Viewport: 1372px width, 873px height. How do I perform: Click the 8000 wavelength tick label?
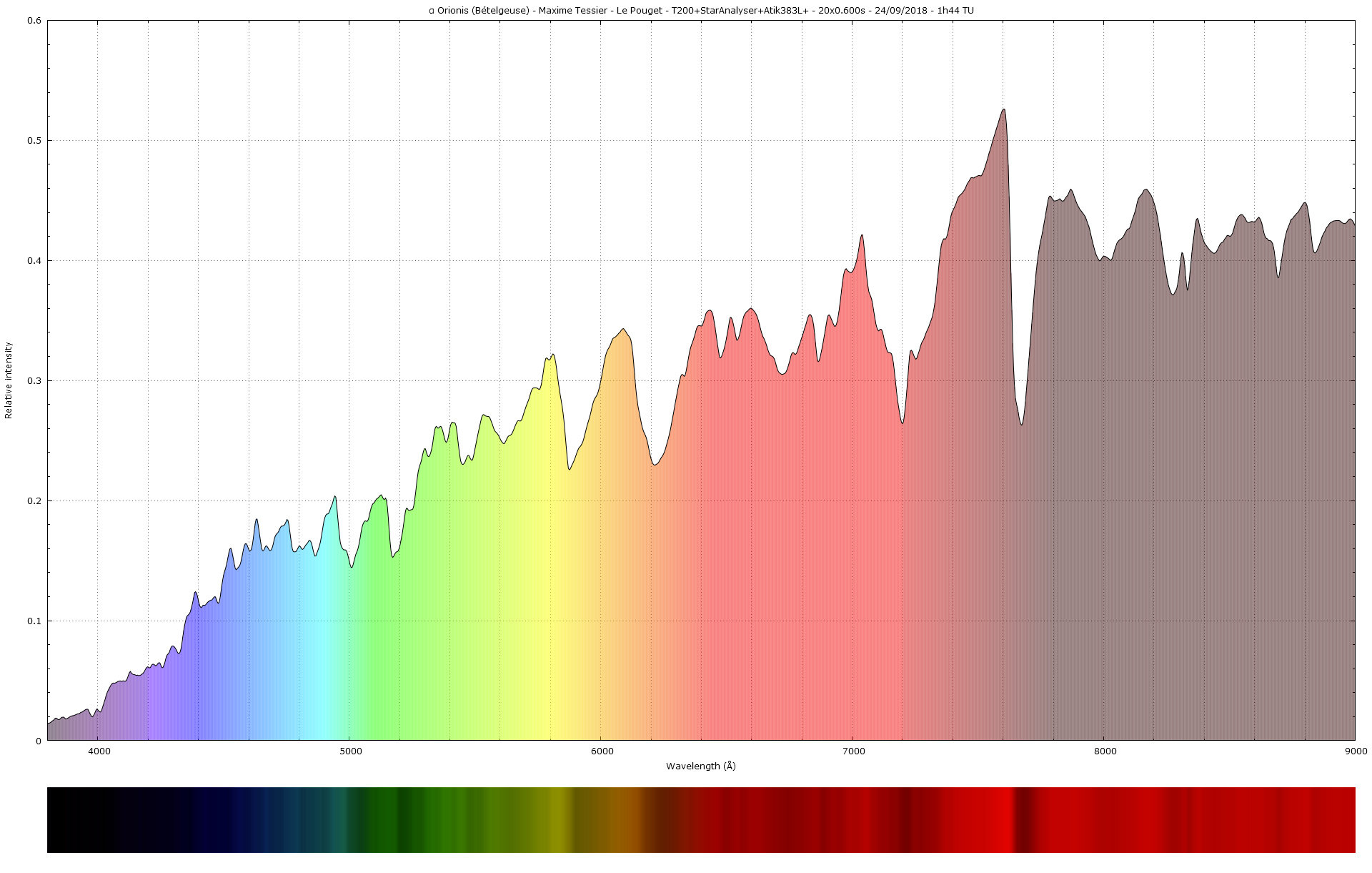[1105, 751]
